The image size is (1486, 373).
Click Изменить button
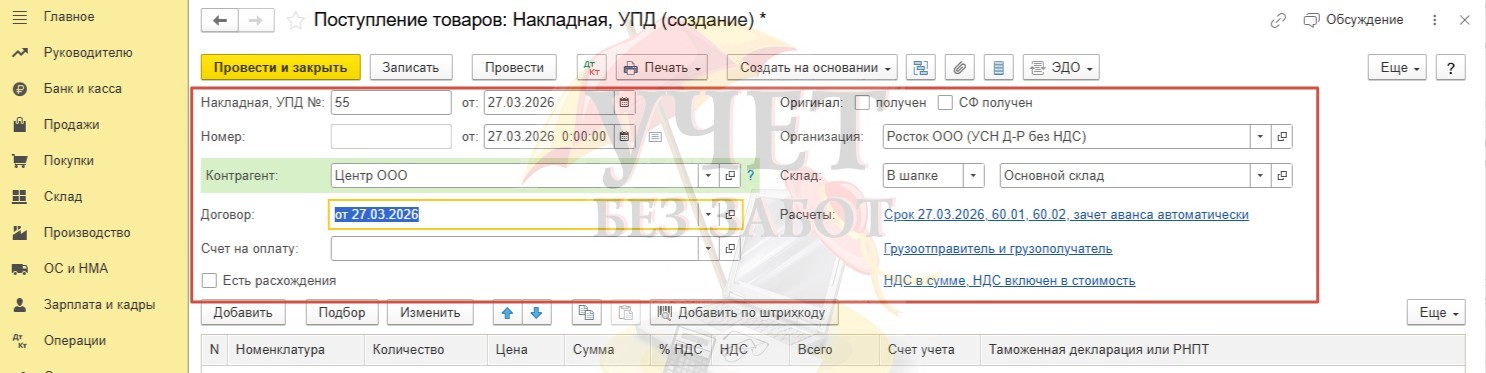coord(430,312)
